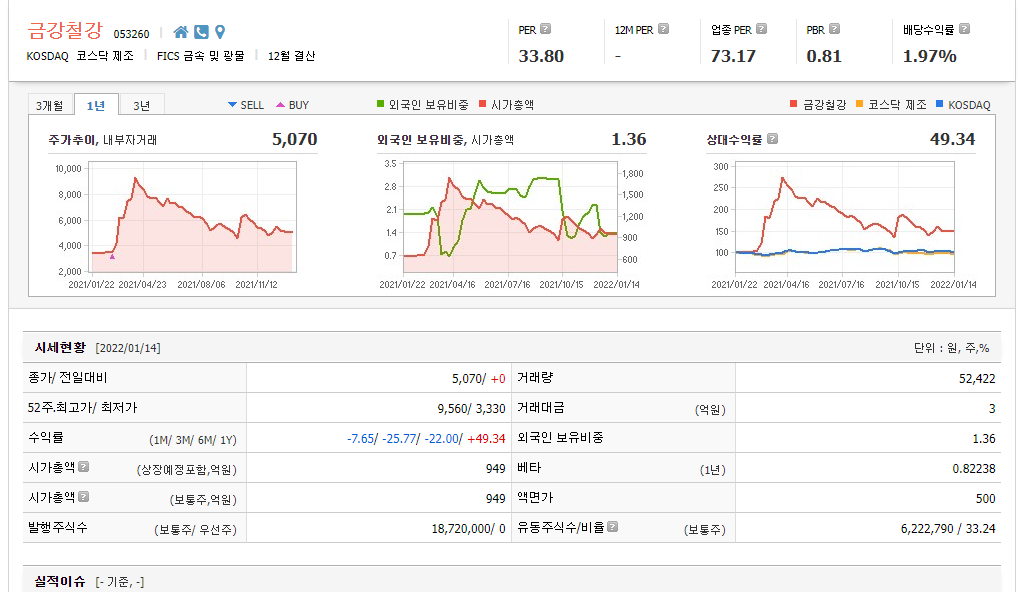
Task: Open help icon next to 업종 PER
Action: 762,29
